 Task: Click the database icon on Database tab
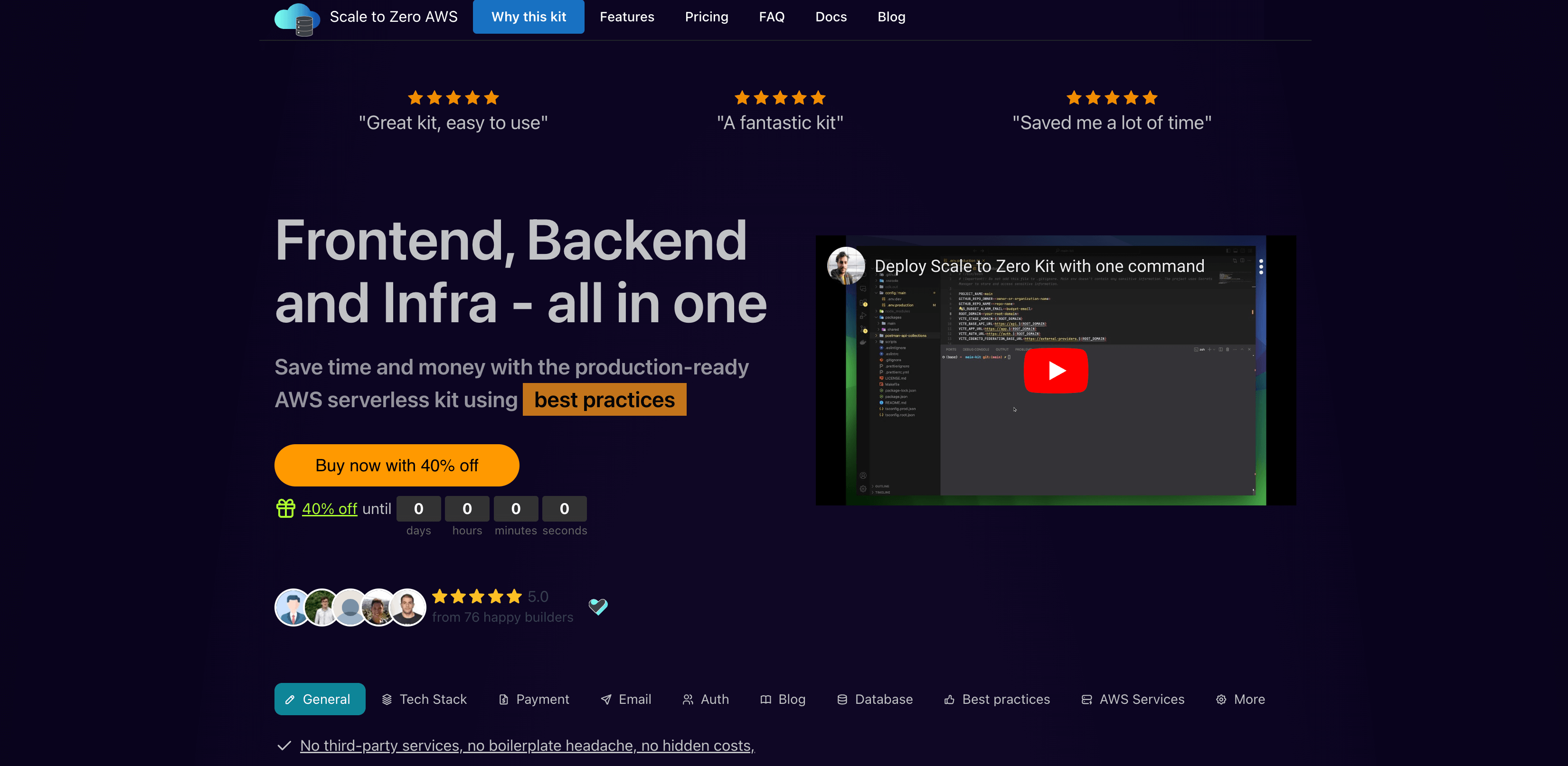(842, 700)
